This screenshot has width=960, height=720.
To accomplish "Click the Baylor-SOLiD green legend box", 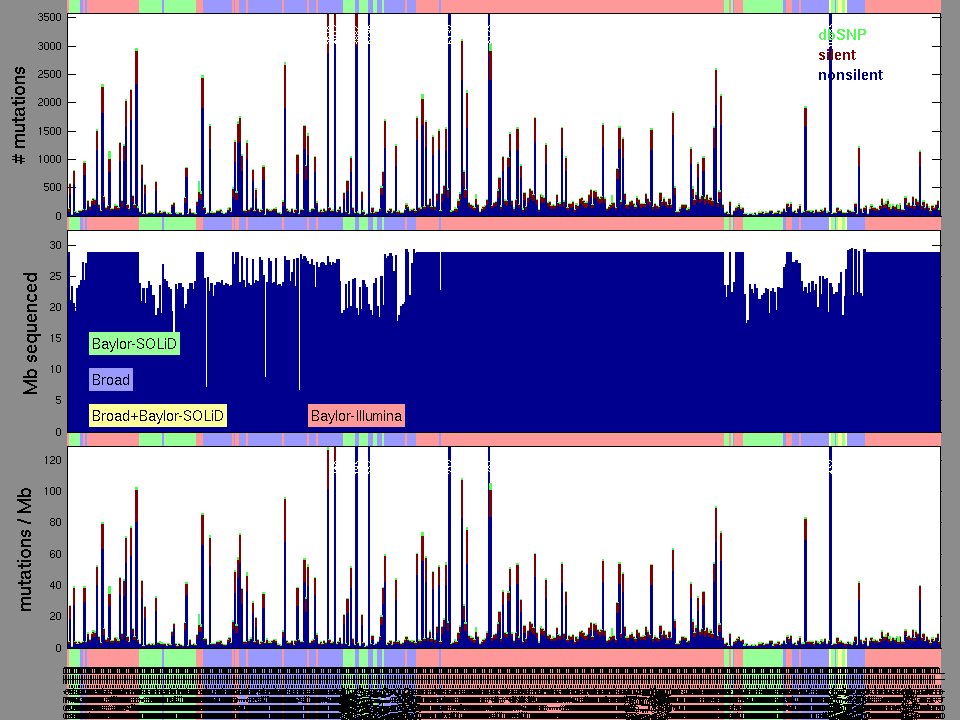I will [x=134, y=344].
